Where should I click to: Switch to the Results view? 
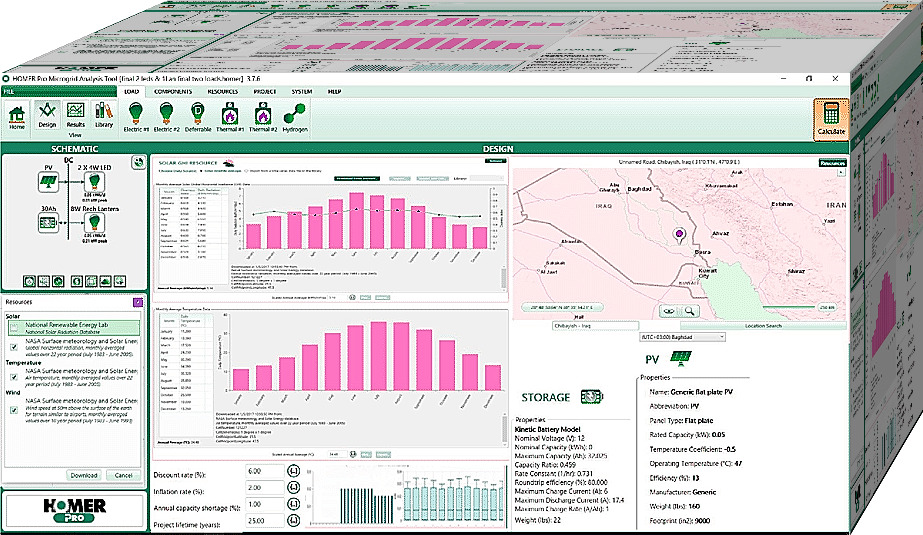pos(75,116)
